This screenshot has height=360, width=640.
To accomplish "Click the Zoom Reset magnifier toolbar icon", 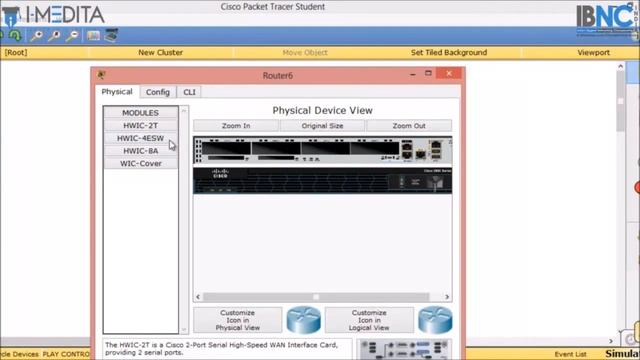I will (54, 36).
